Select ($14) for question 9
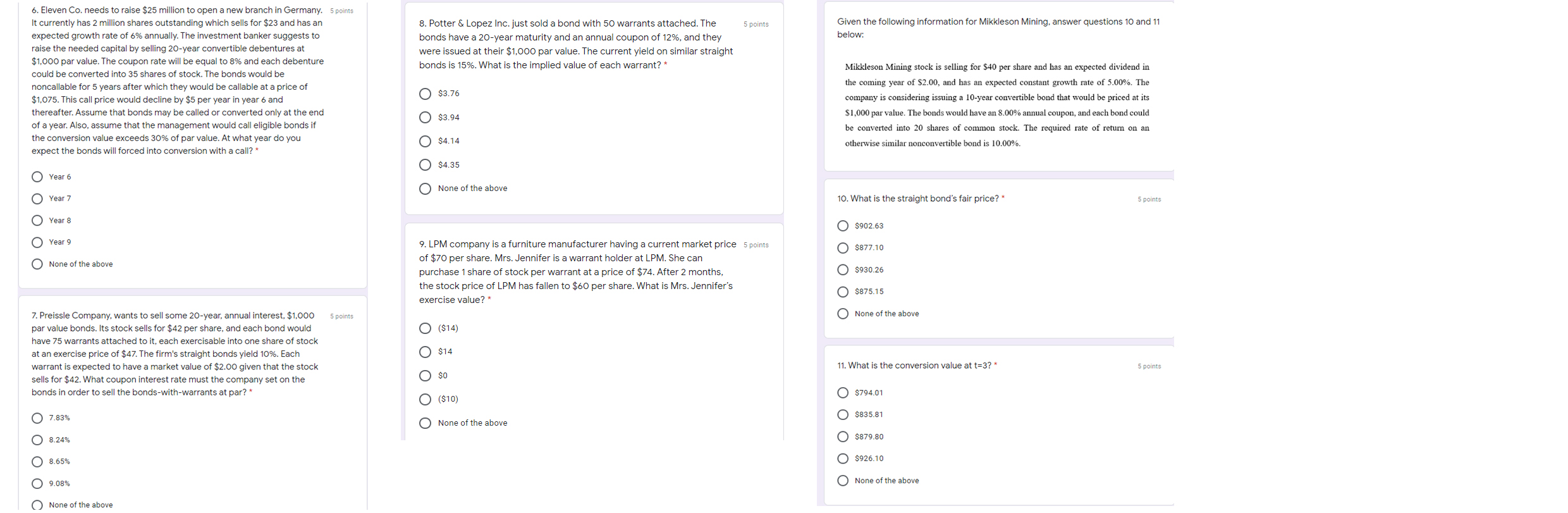Viewport: 1568px width, 513px height. click(425, 328)
